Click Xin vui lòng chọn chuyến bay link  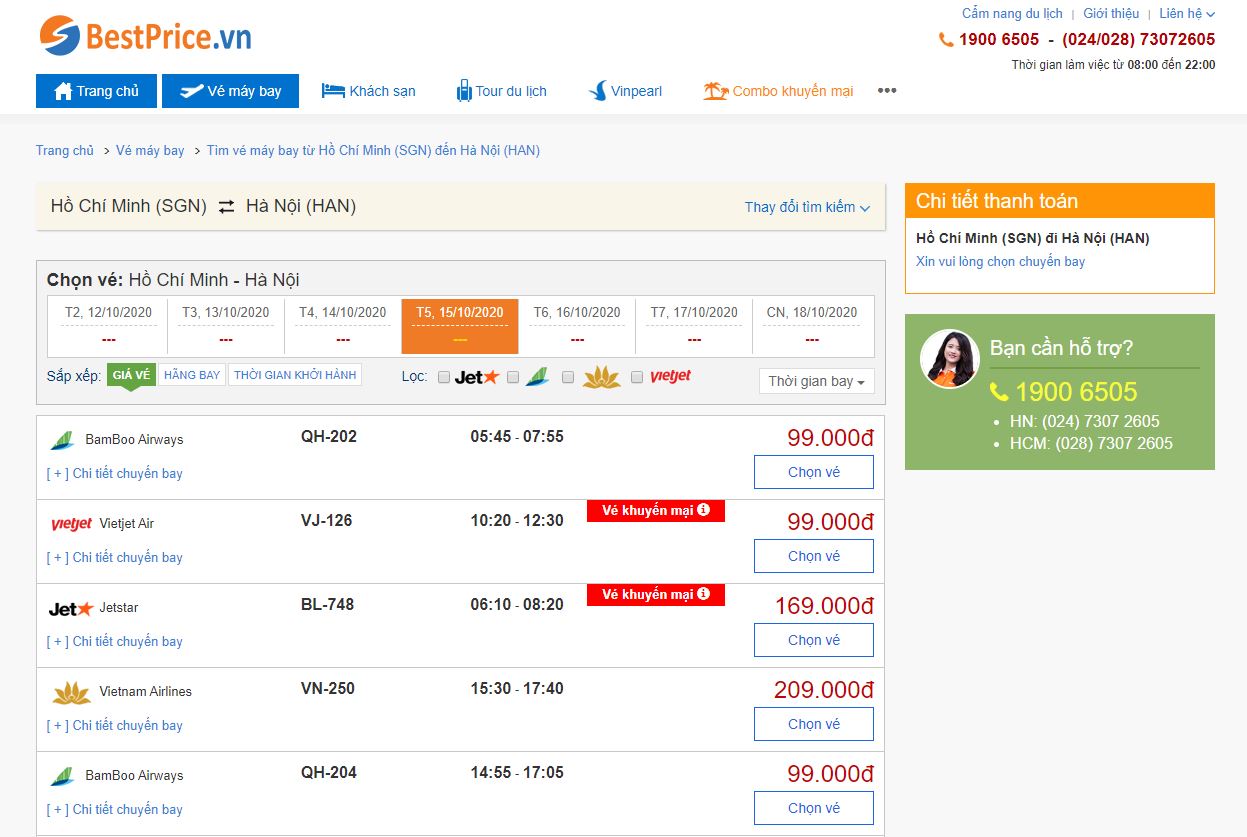pos(1000,261)
